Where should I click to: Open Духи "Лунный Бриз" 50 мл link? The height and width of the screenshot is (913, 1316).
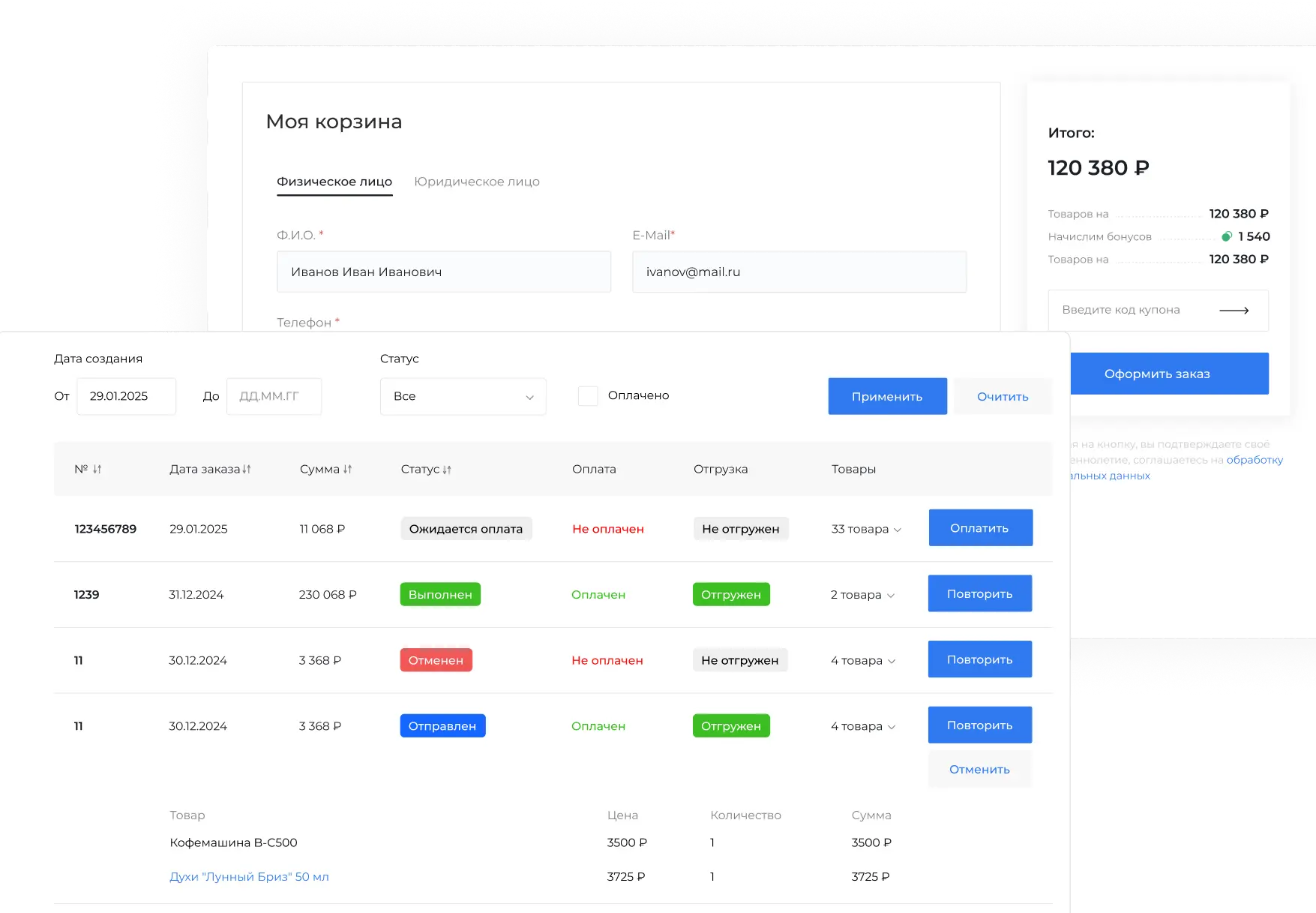[x=249, y=876]
